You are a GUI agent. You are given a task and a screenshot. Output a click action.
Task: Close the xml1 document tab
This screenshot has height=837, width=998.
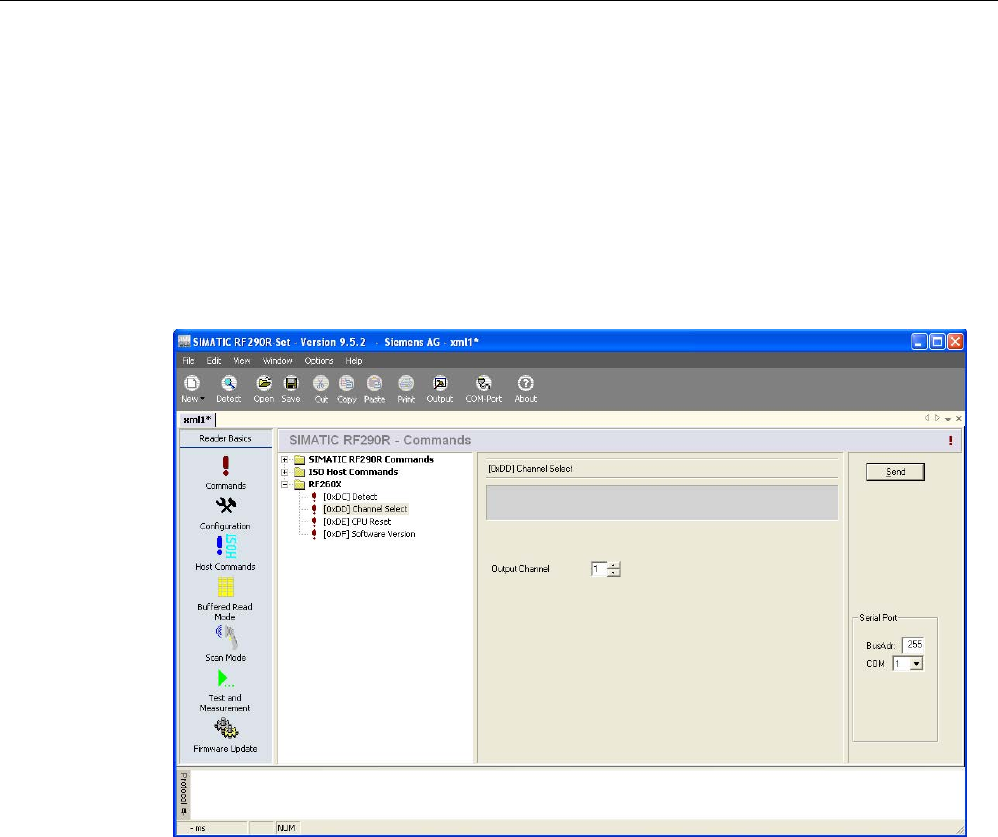point(959,419)
